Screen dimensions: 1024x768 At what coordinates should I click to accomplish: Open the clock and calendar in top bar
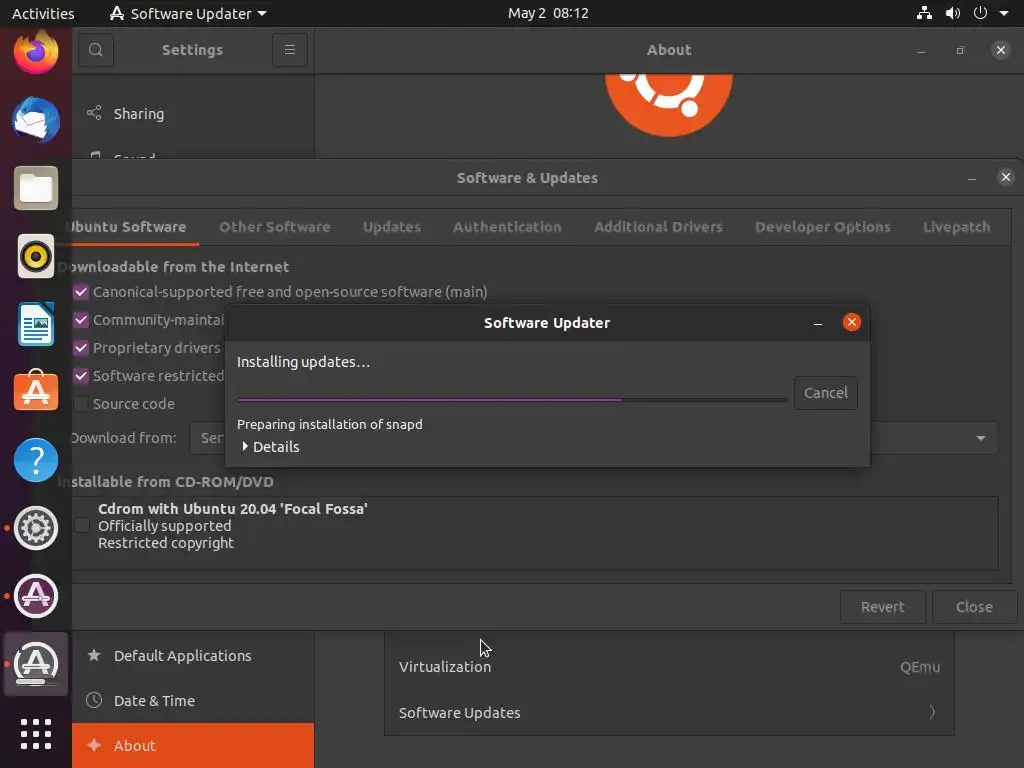pyautogui.click(x=548, y=13)
